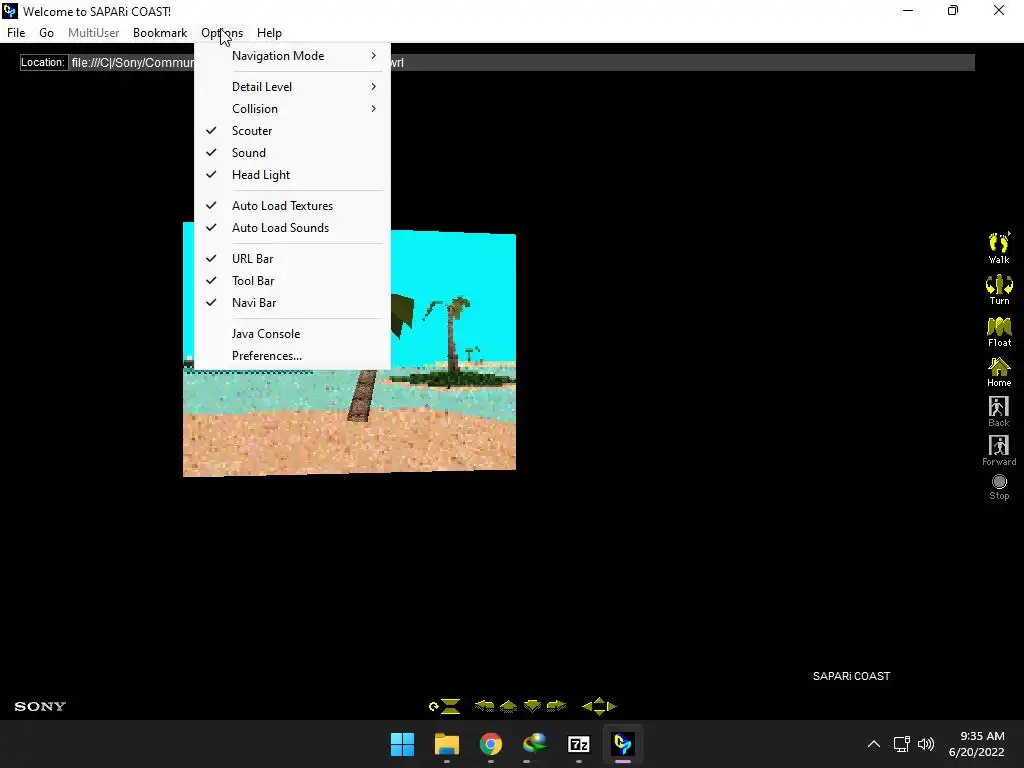Expand the Detail Level submenu
Viewport: 1024px width, 768px height.
pyautogui.click(x=292, y=87)
